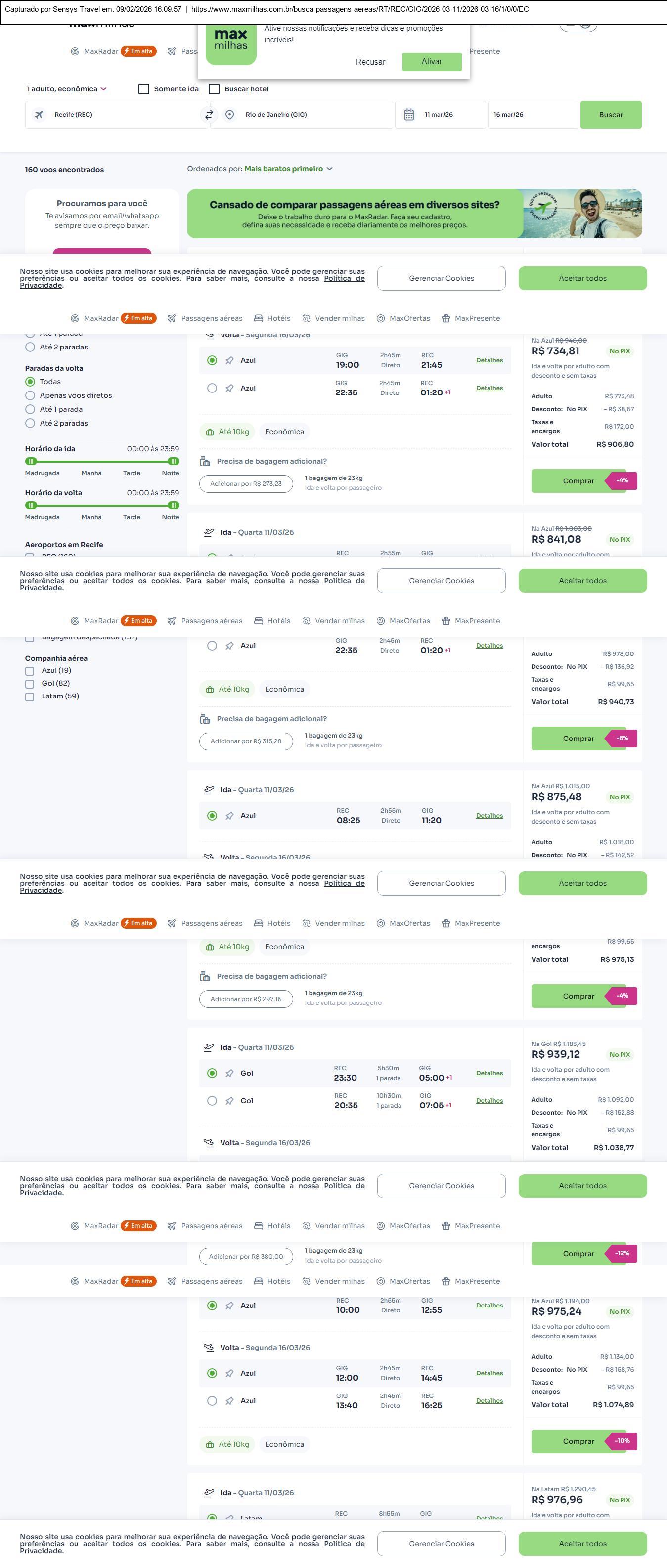Click the location pin icon for Rio de Janeiro

coord(229,114)
